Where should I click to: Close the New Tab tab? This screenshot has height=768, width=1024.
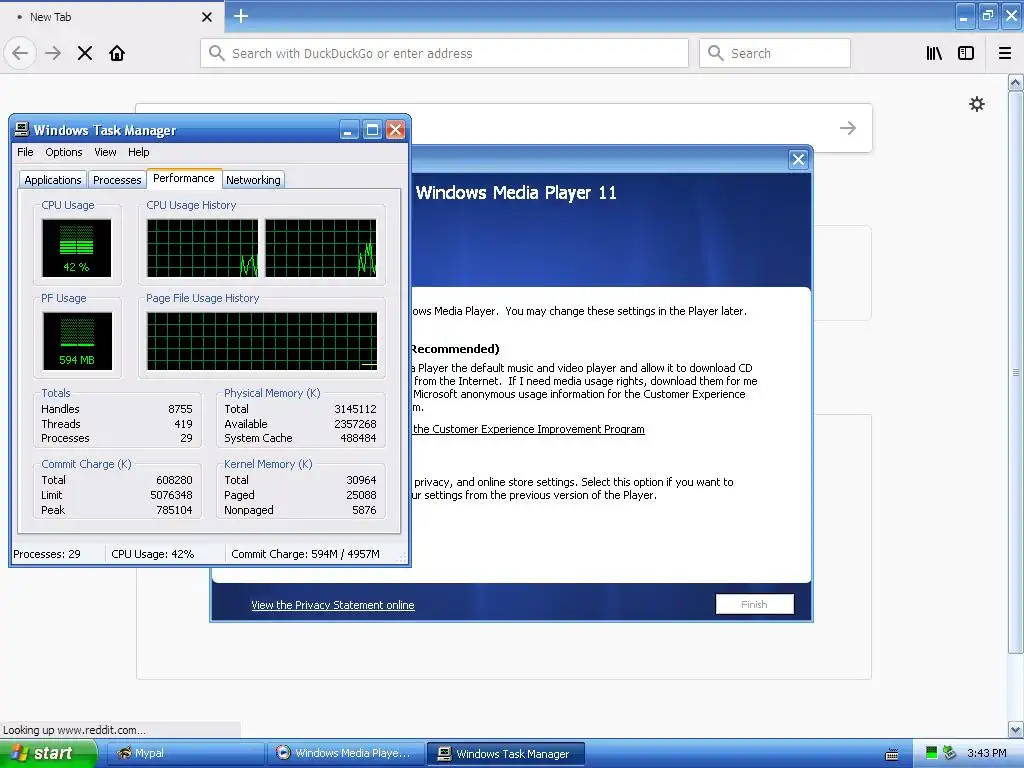click(206, 17)
